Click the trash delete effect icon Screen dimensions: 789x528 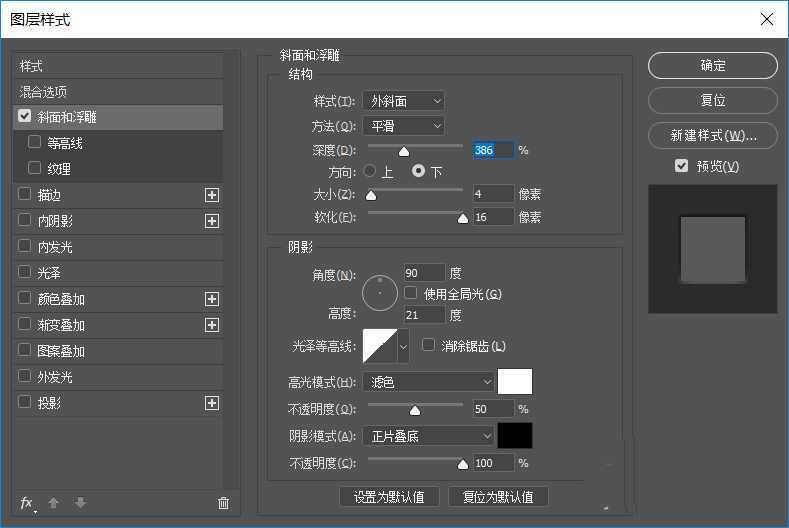click(223, 503)
